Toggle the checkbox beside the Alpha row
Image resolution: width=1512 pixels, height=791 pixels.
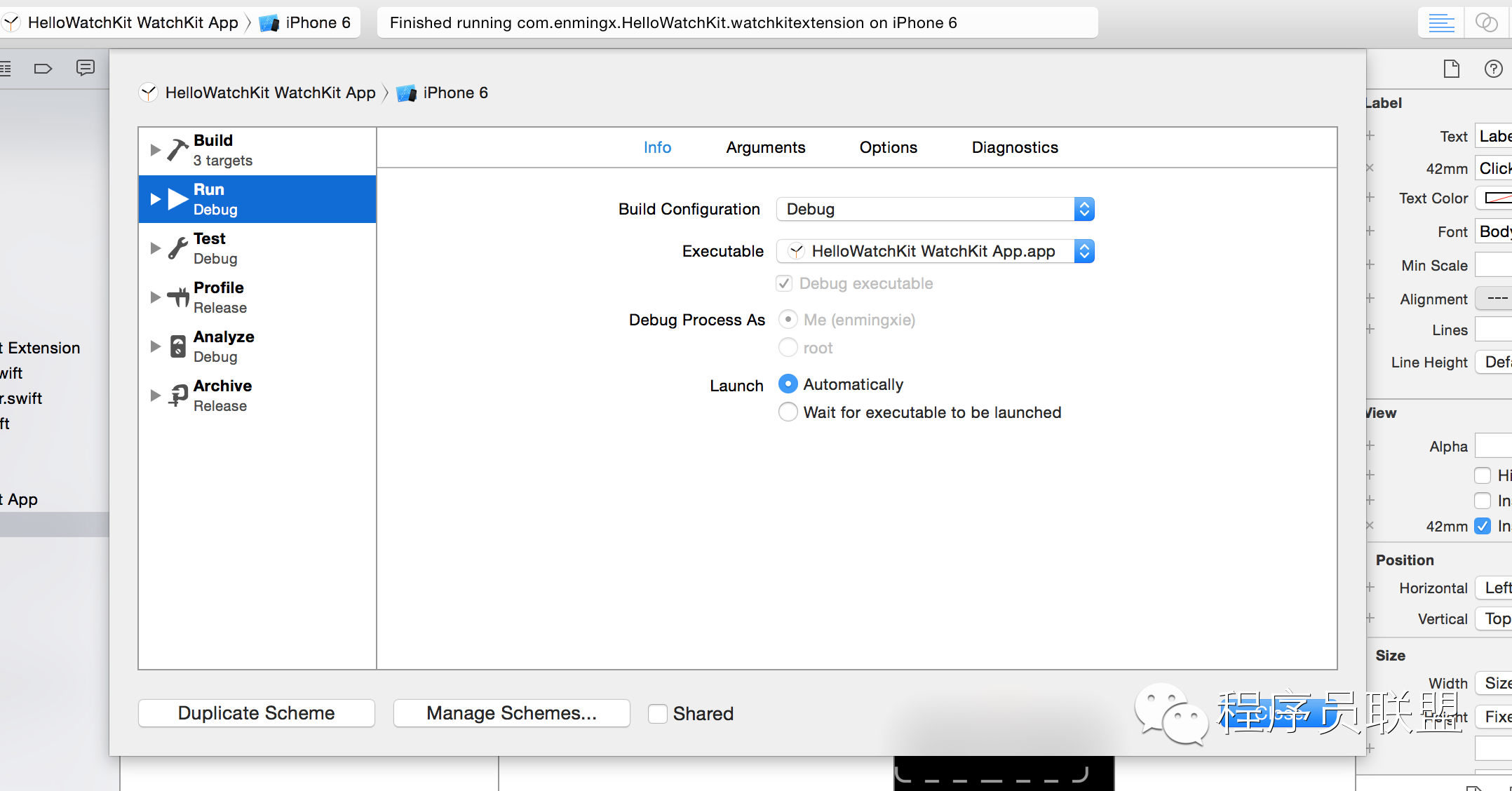tap(1483, 475)
